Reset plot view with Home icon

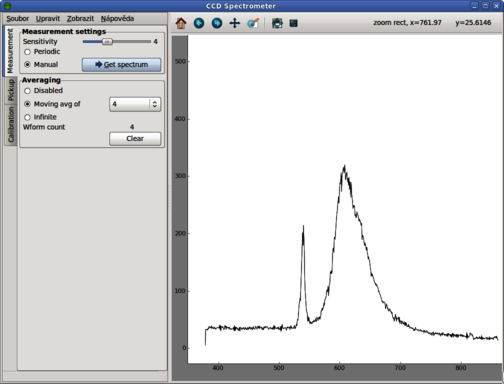(181, 23)
